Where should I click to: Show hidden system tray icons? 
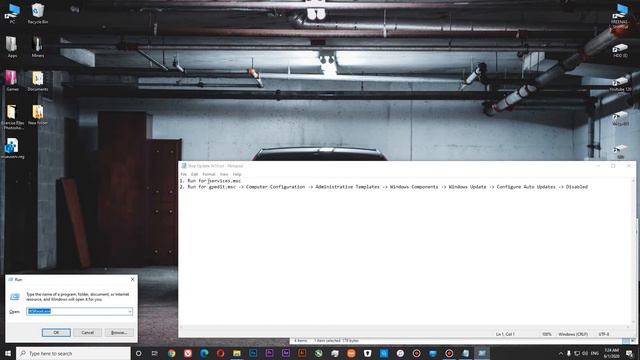(x=560, y=353)
